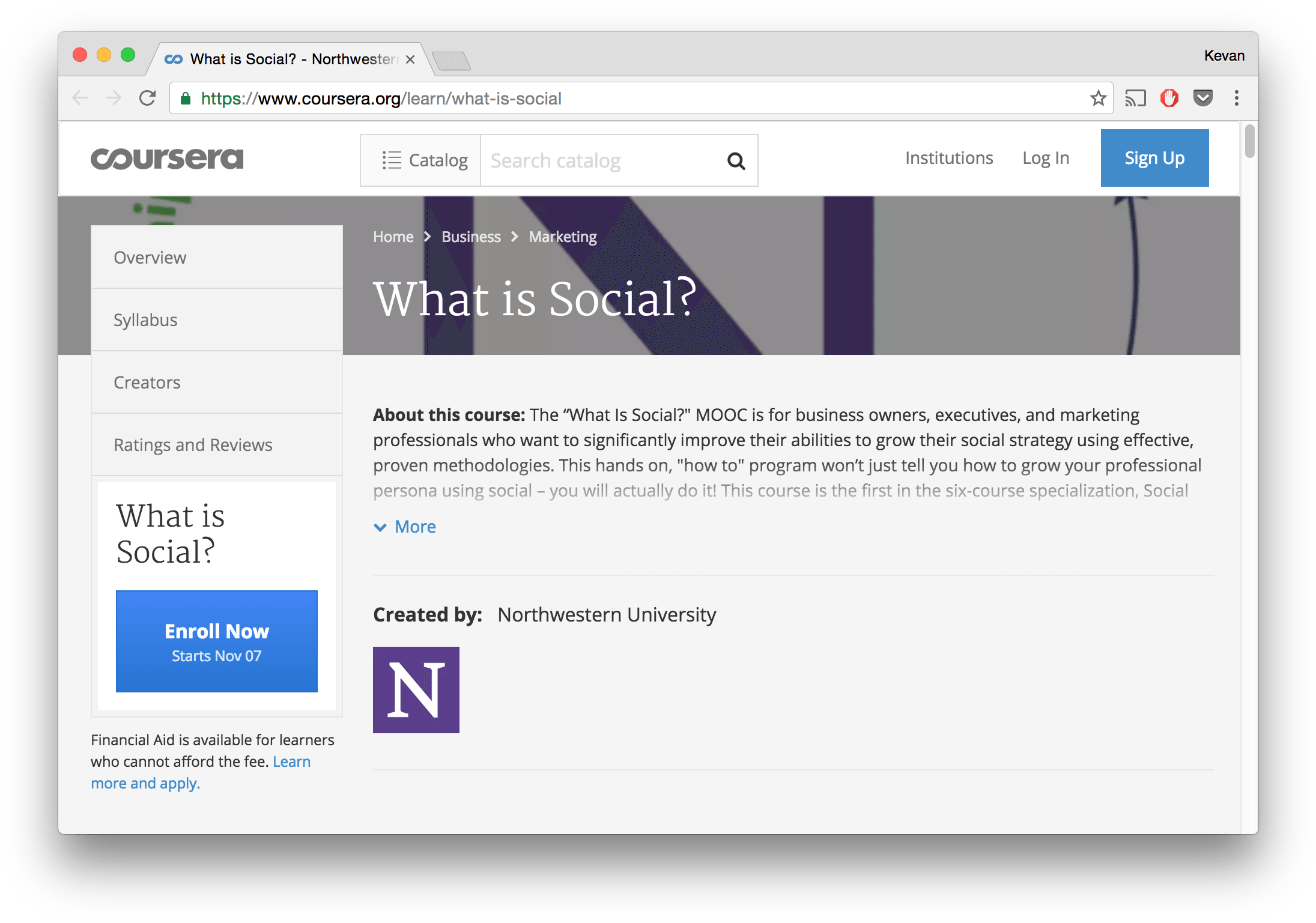Viewport: 1316px width, 923px height.
Task: Click the Sign Up button
Action: pyautogui.click(x=1154, y=157)
